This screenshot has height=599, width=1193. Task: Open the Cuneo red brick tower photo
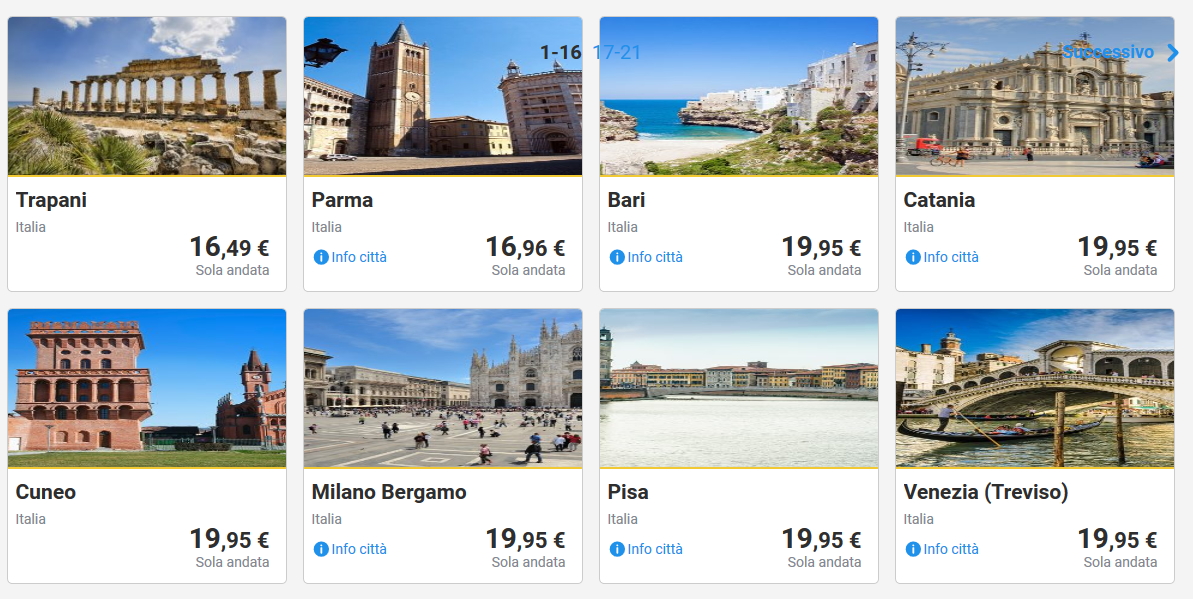147,388
